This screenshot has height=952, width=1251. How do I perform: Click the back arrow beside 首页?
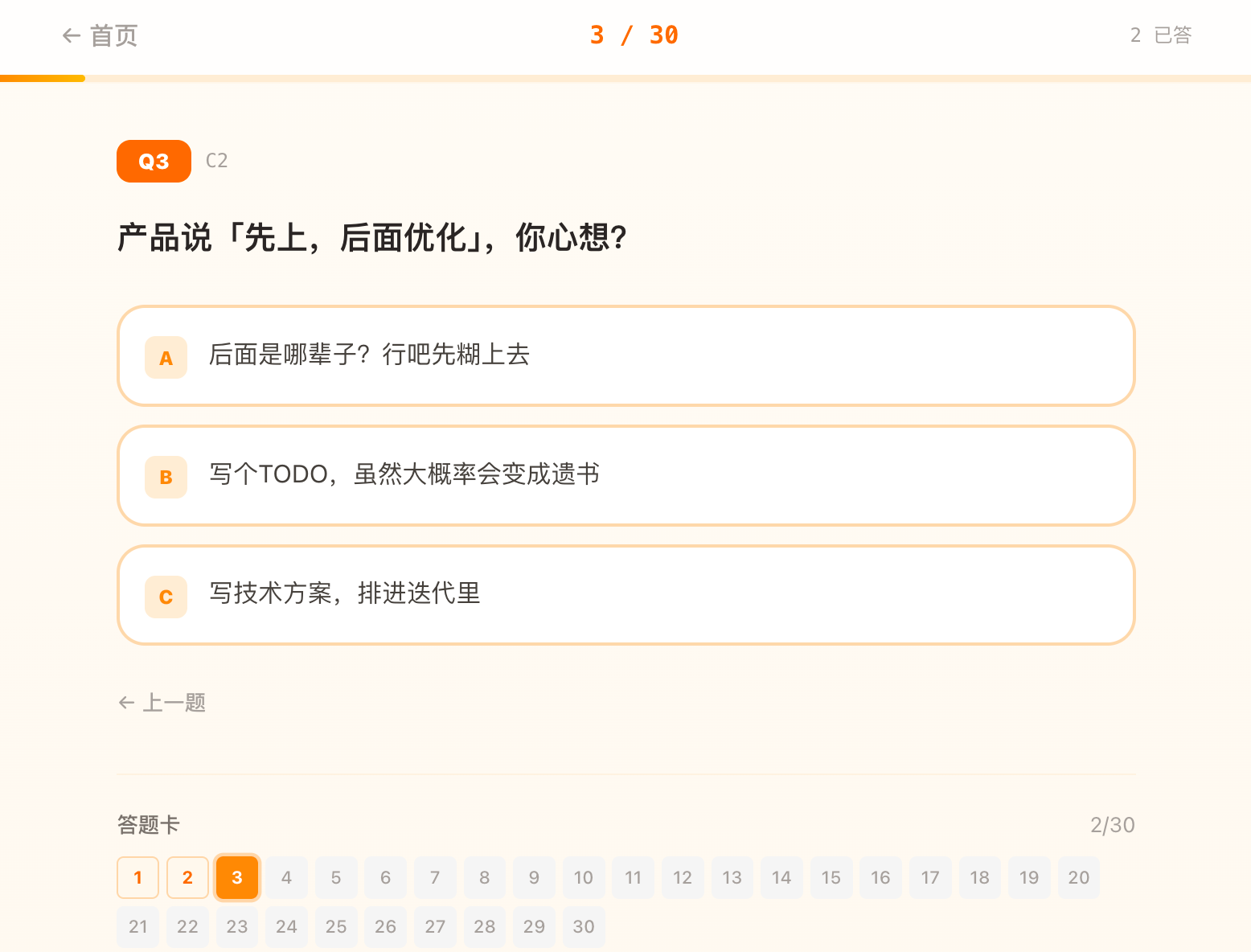point(71,35)
